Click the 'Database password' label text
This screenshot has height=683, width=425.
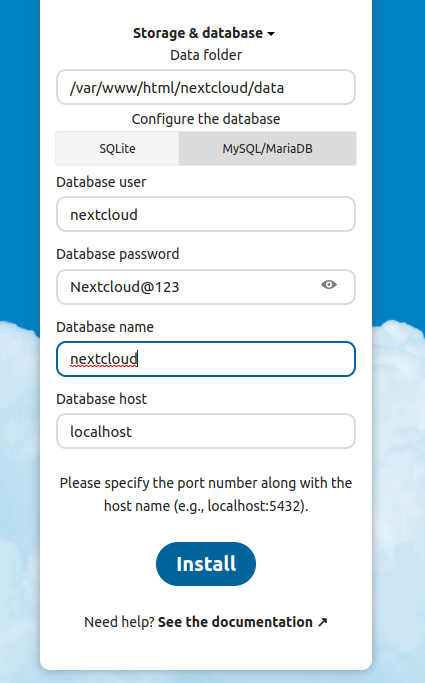click(118, 254)
